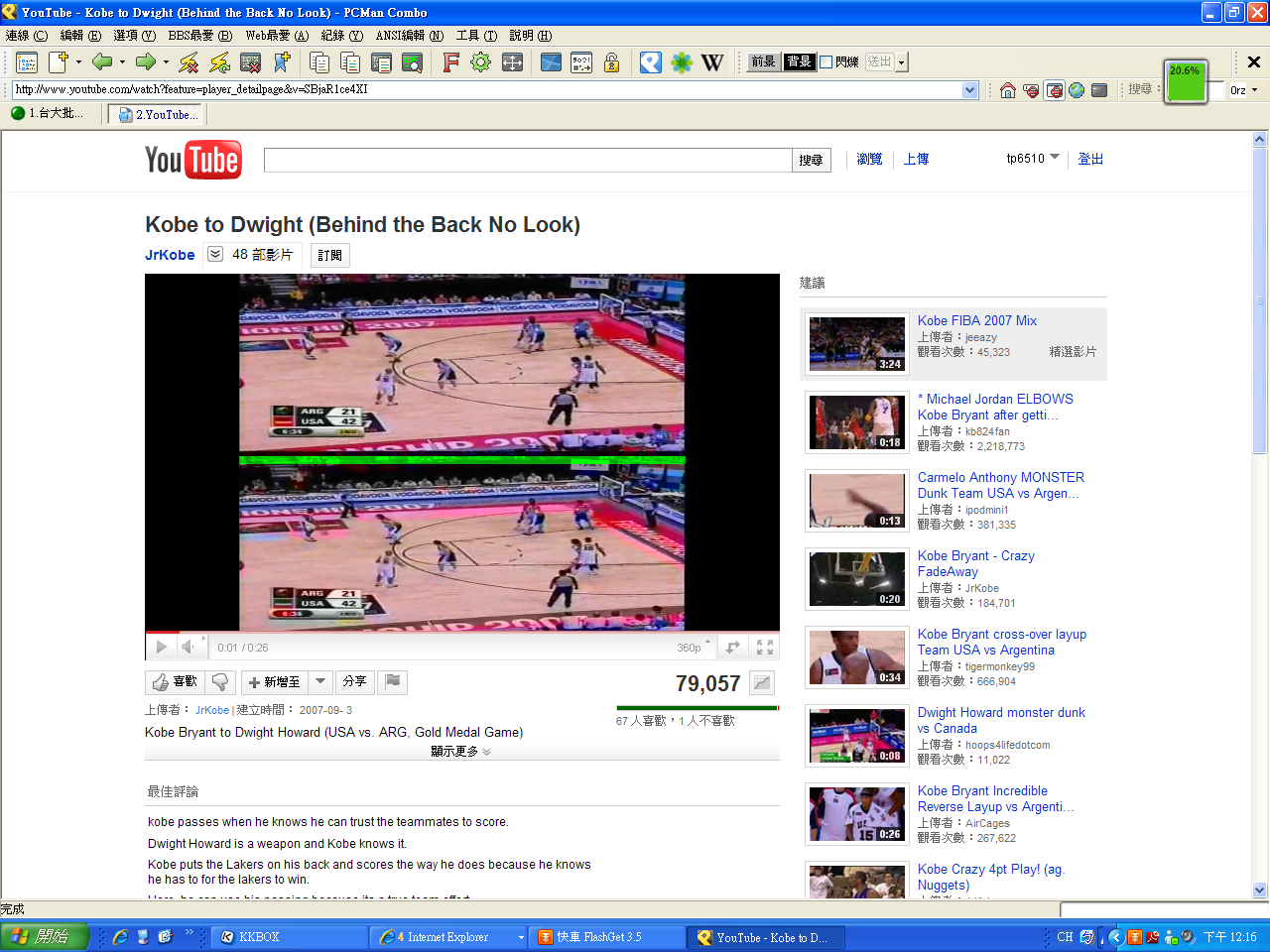Click the add to favorites bookmark icon
Viewport: 1270px width, 952px height.
click(x=282, y=62)
